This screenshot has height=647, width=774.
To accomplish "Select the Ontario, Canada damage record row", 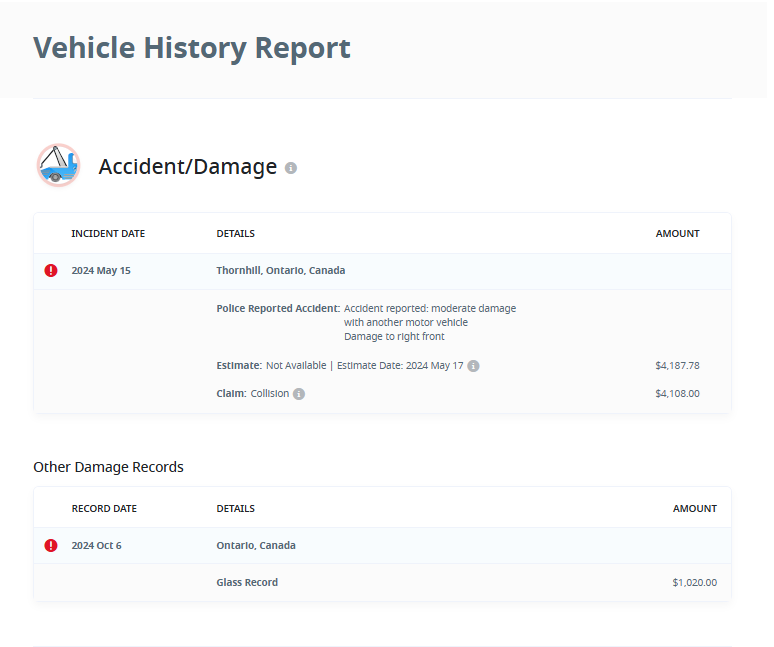I will click(x=383, y=546).
